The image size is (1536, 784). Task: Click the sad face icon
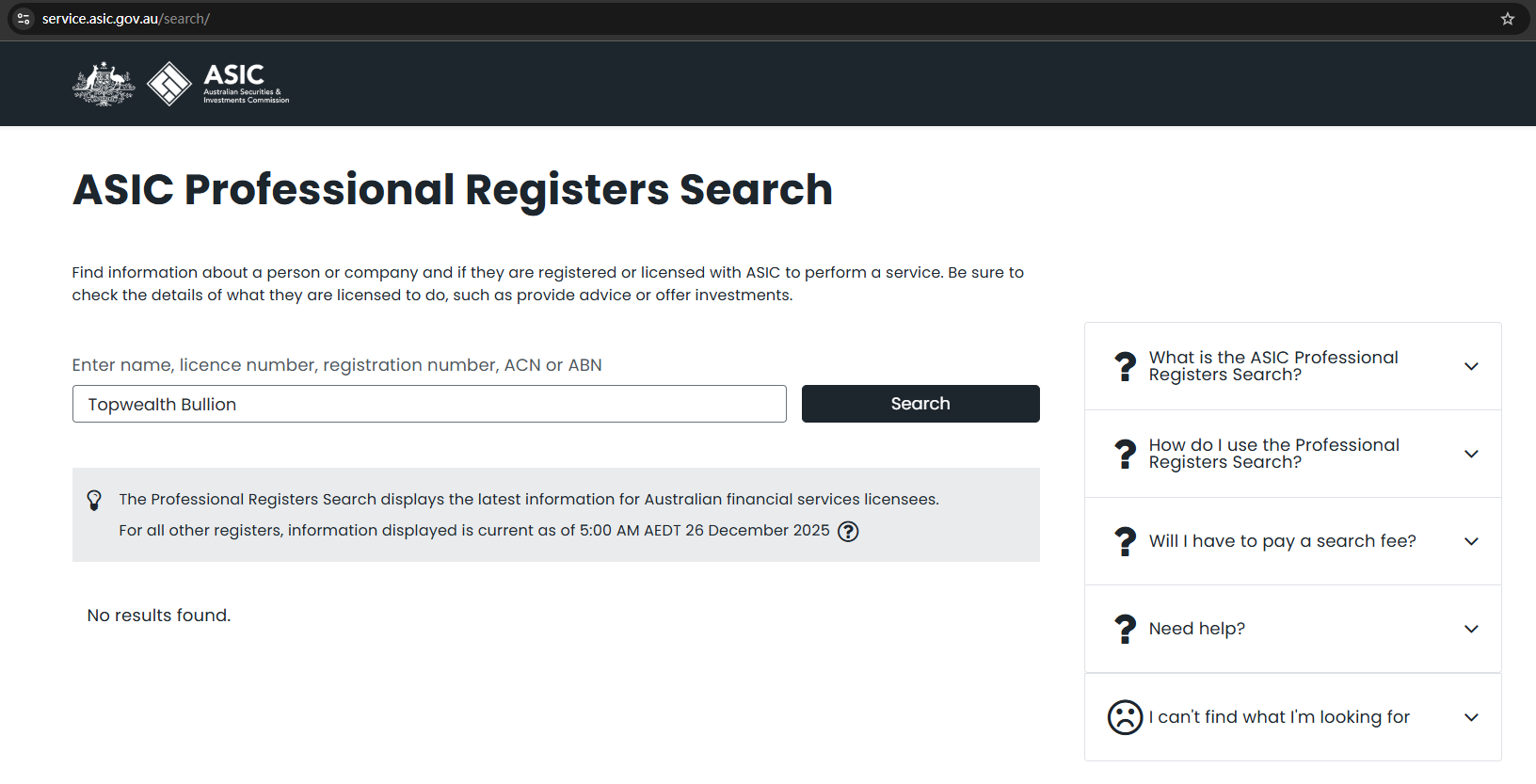(x=1125, y=717)
